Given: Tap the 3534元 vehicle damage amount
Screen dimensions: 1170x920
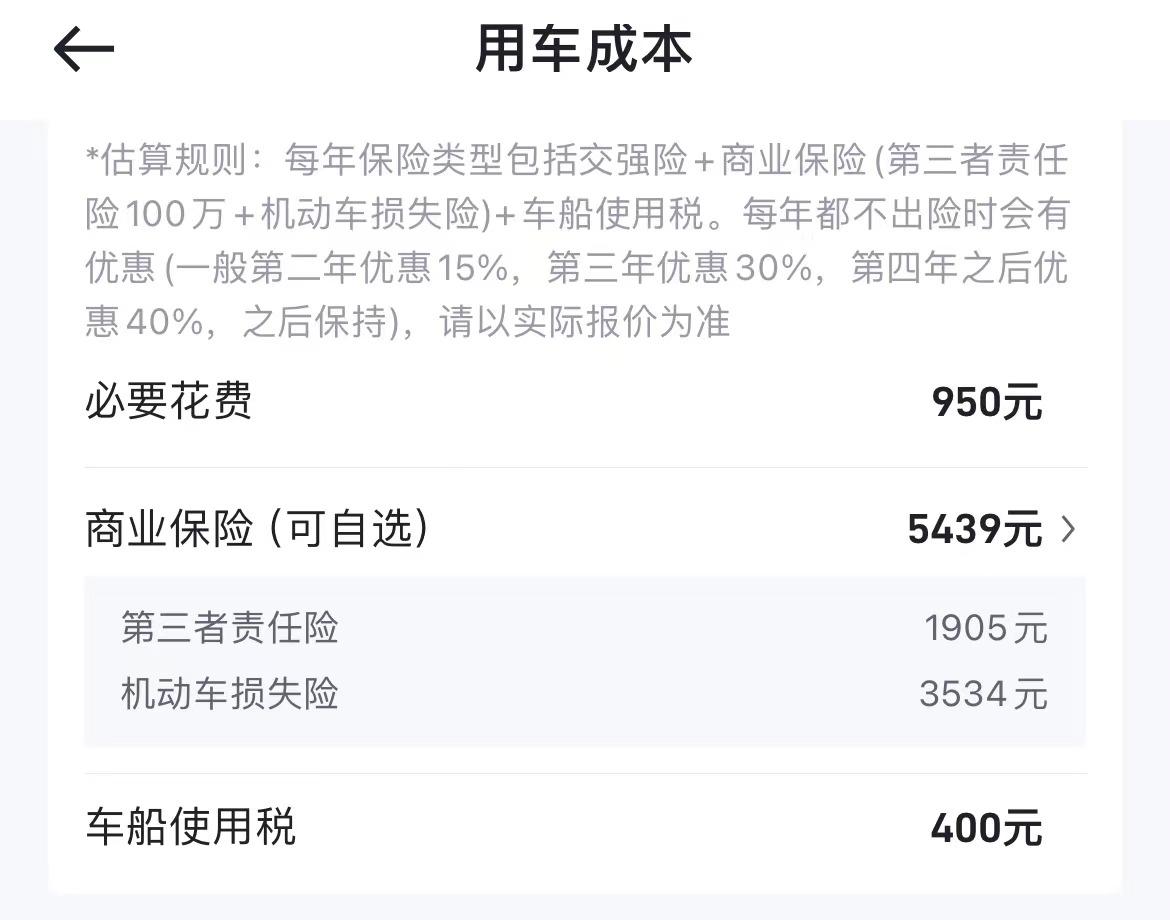Looking at the screenshot, I should (983, 693).
